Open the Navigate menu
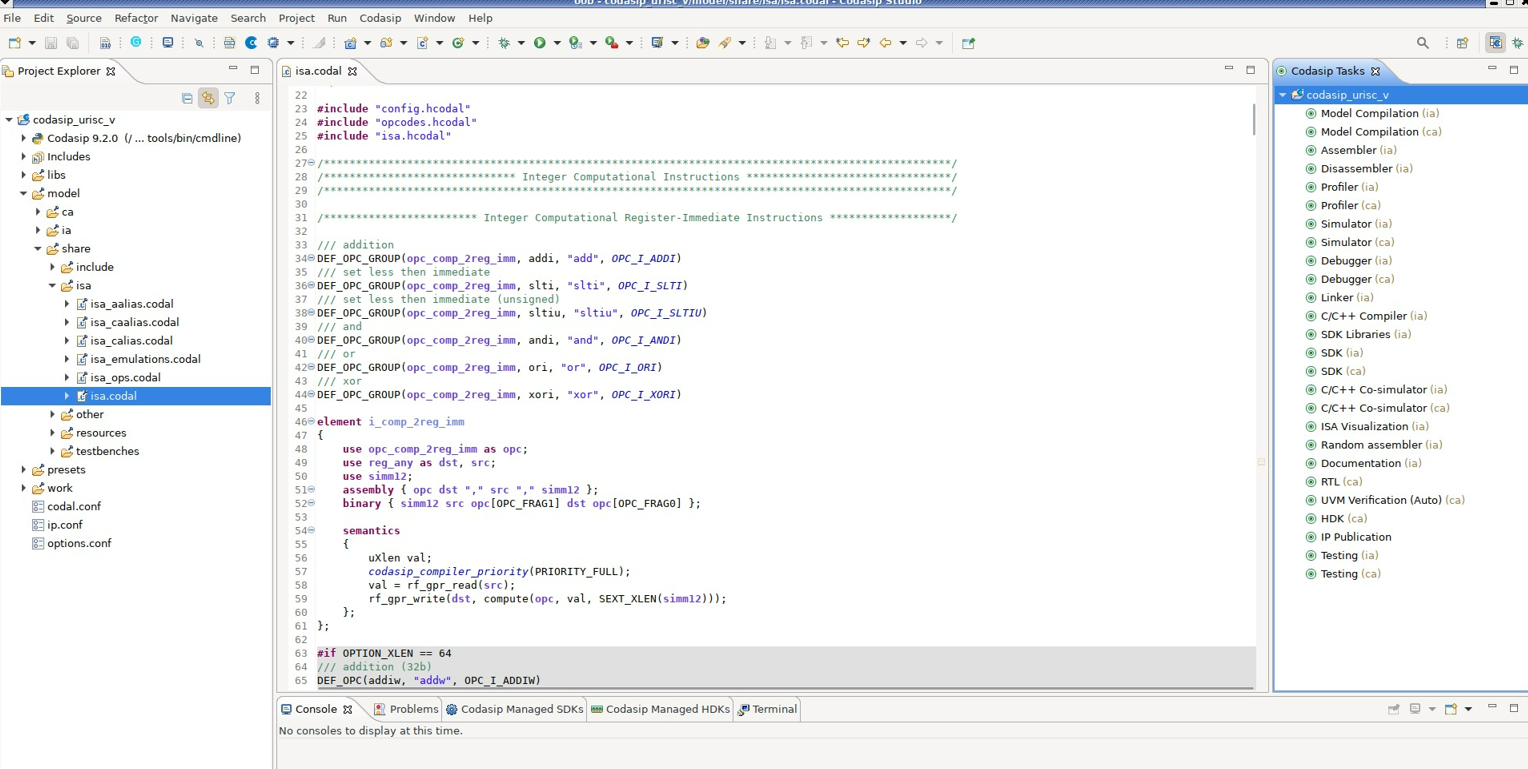Viewport: 1528px width, 769px height. (x=194, y=18)
